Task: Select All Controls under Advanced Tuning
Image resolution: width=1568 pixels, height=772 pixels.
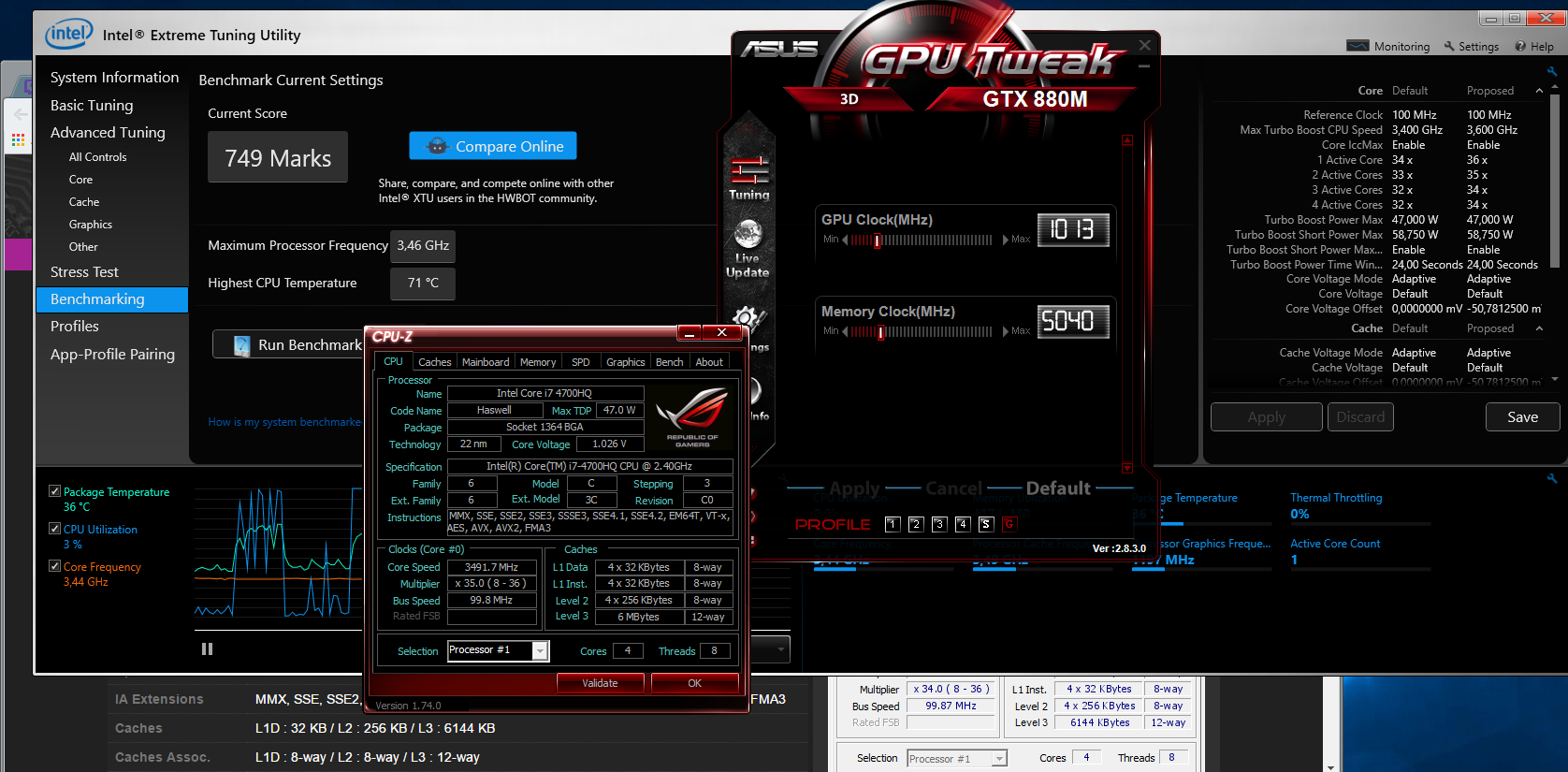Action: 97,157
